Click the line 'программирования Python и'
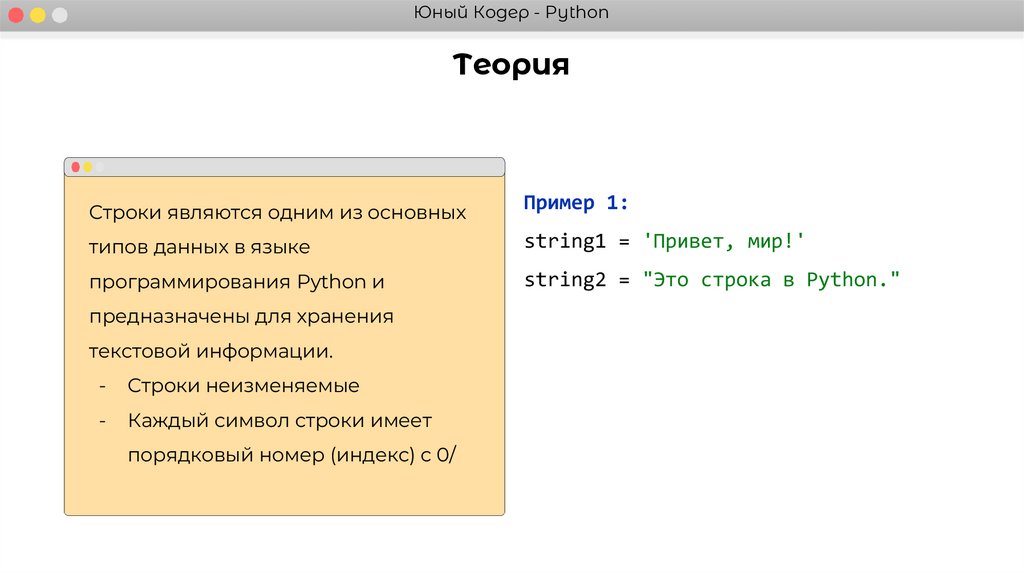 [237, 282]
